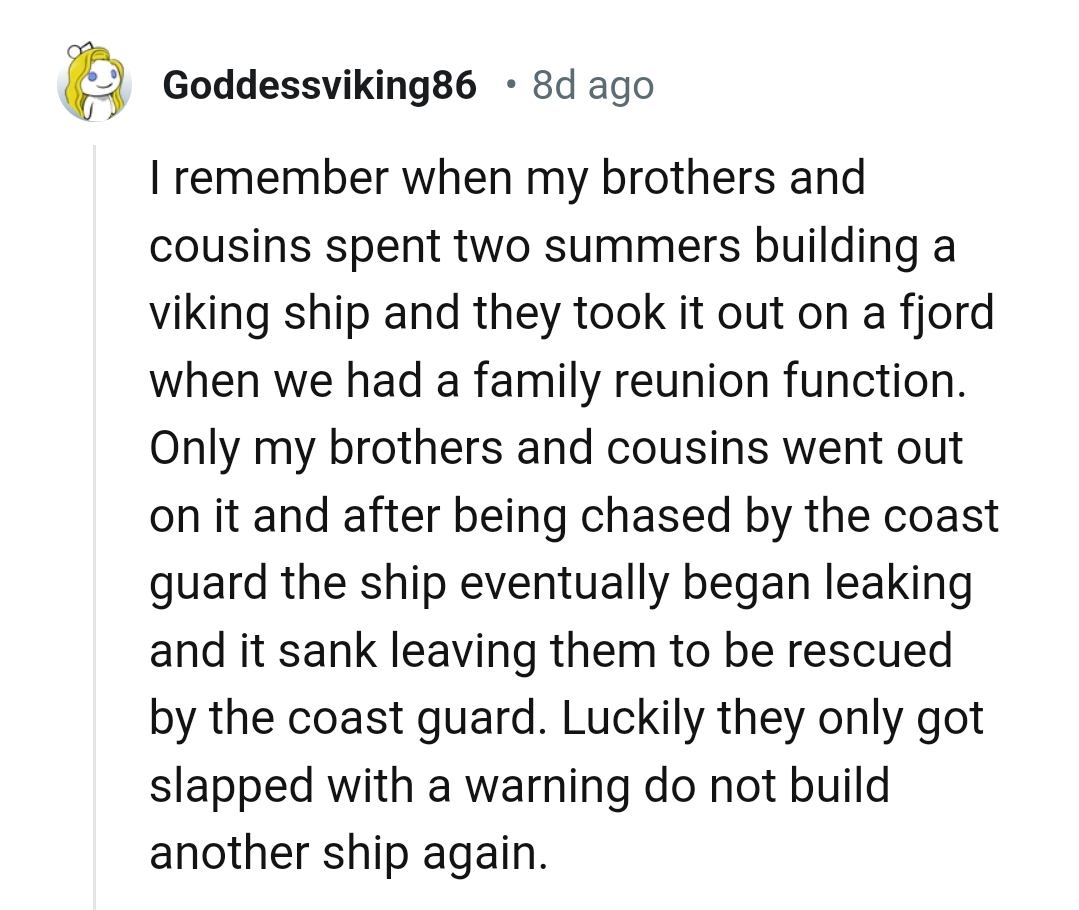This screenshot has height=910, width=1079.
Task: Click the phrase "began leaking"
Action: point(828,583)
